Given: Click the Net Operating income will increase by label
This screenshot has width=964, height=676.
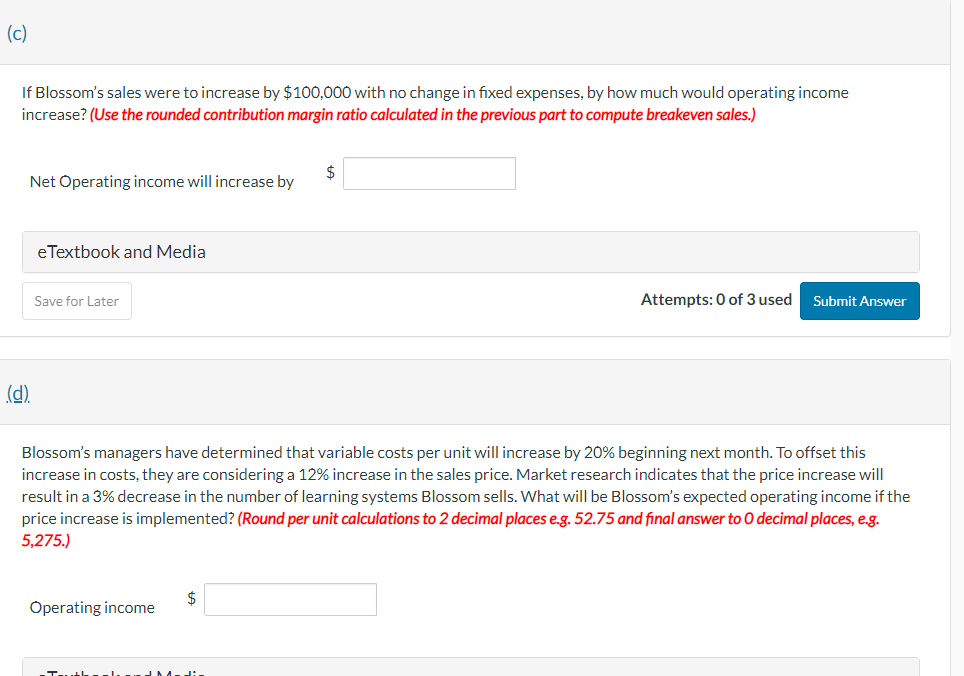Looking at the screenshot, I should point(161,181).
